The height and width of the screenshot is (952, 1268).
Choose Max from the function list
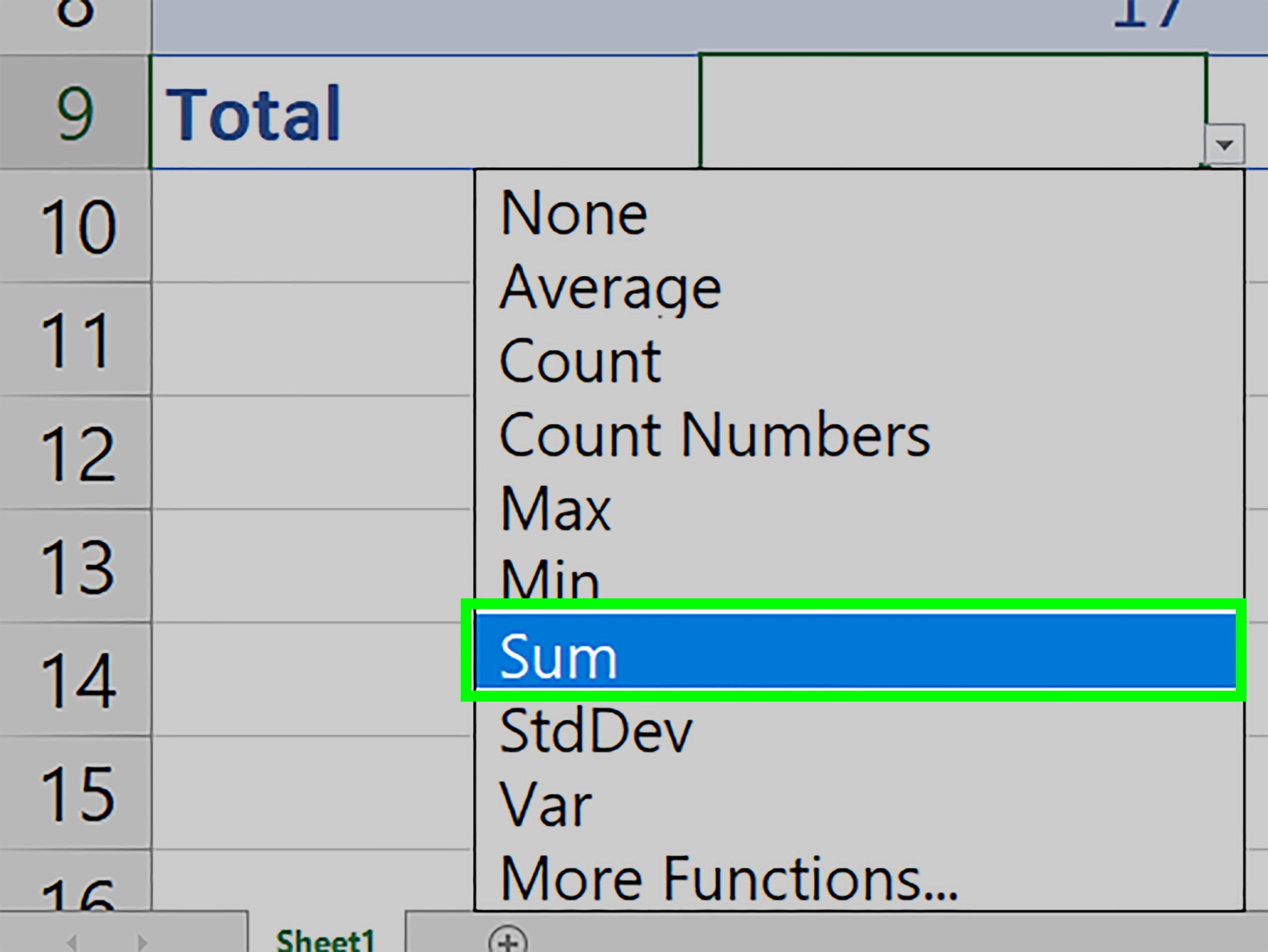[x=859, y=508]
